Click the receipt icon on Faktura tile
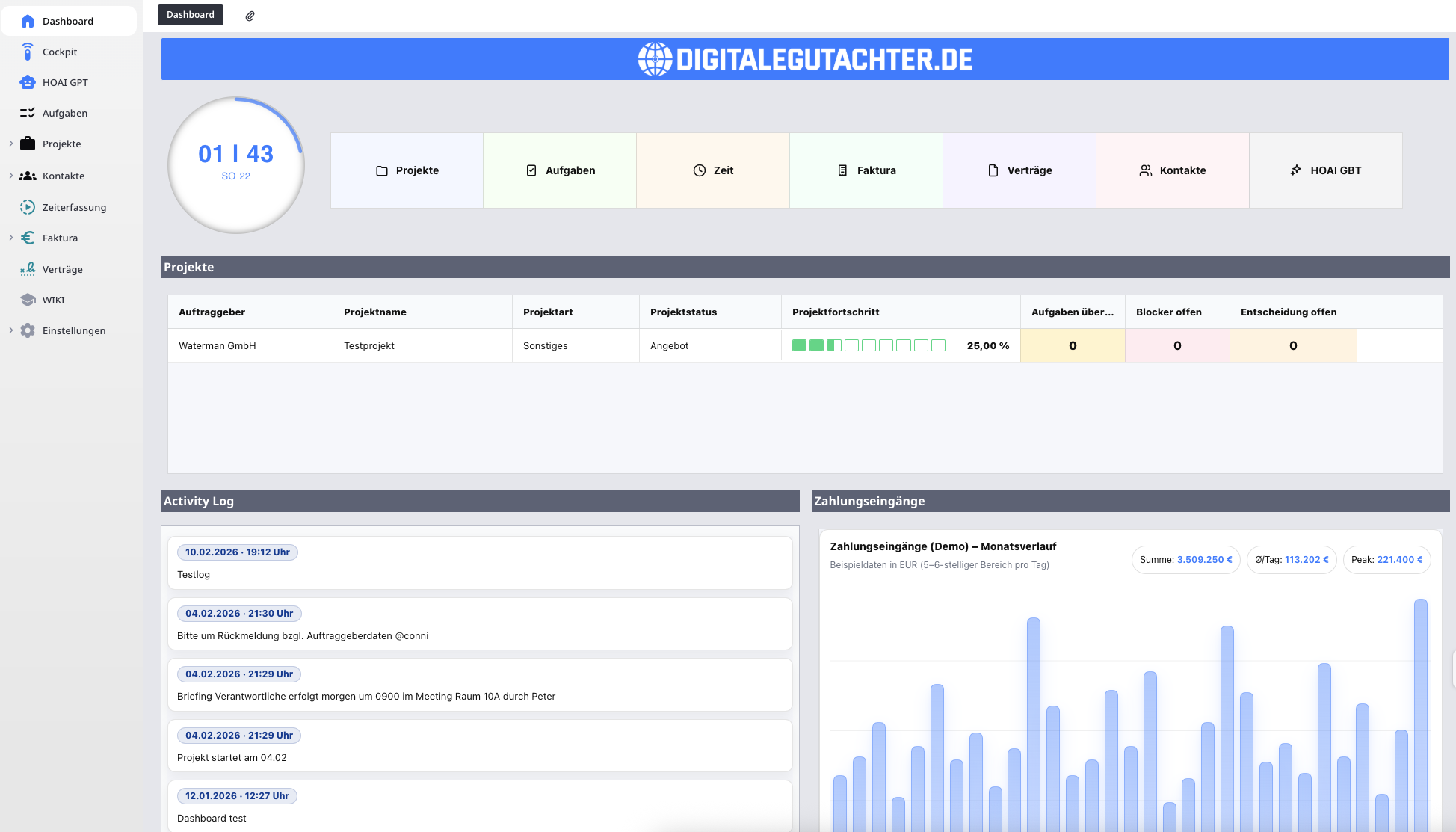Image resolution: width=1456 pixels, height=832 pixels. 842,170
